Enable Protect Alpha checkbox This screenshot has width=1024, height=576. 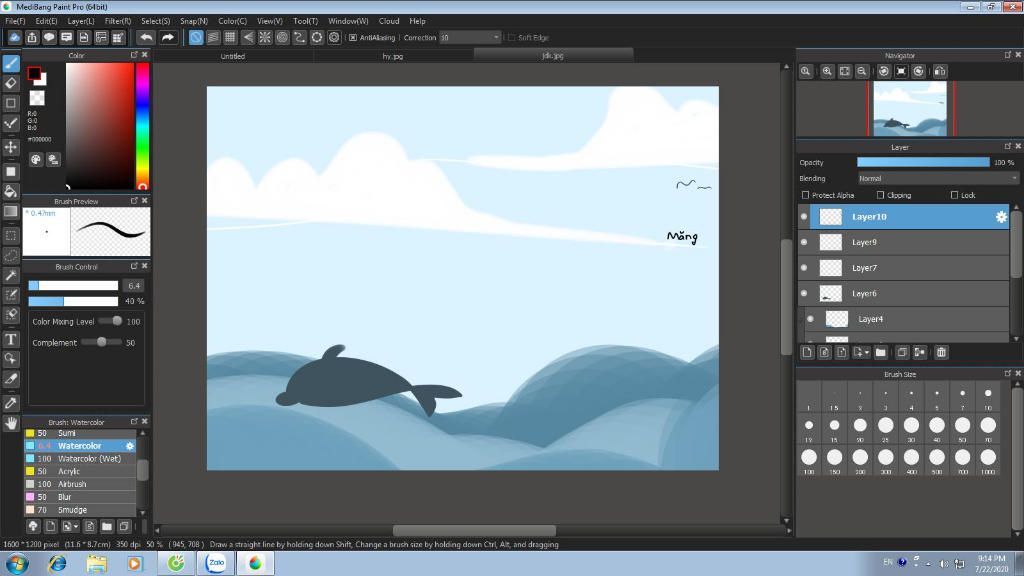(x=805, y=195)
